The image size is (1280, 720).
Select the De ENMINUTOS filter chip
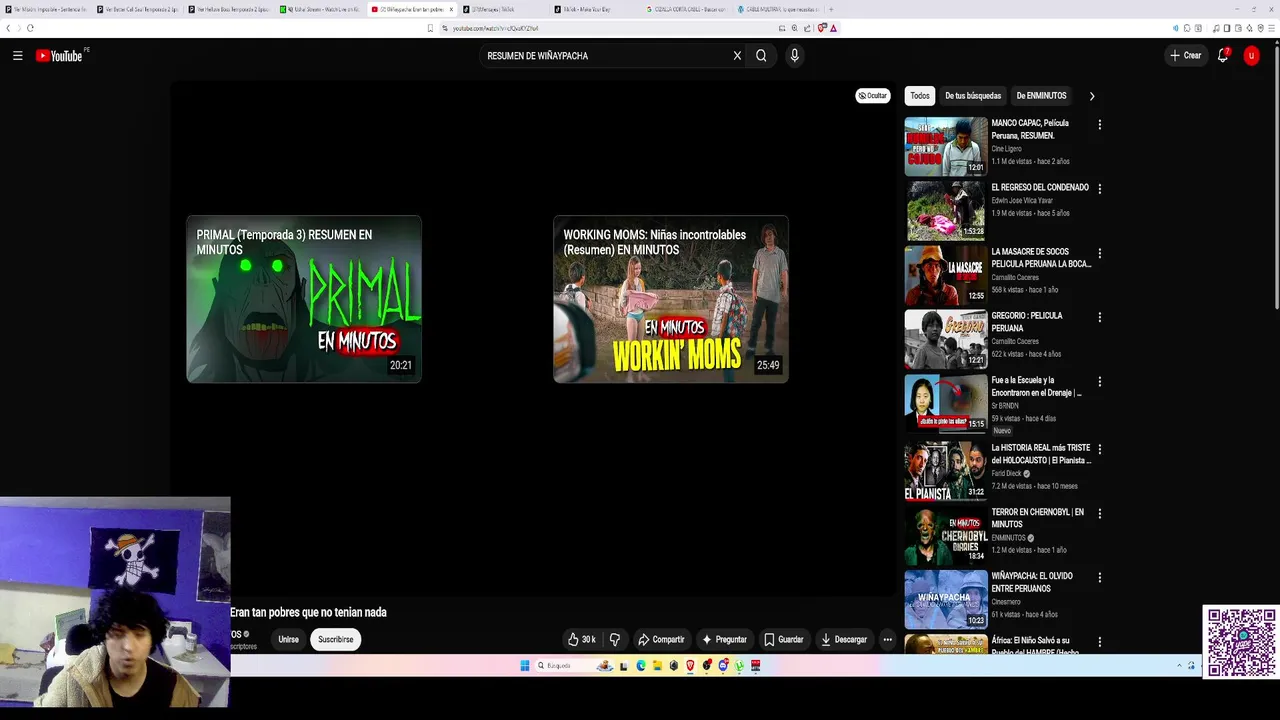point(1041,96)
